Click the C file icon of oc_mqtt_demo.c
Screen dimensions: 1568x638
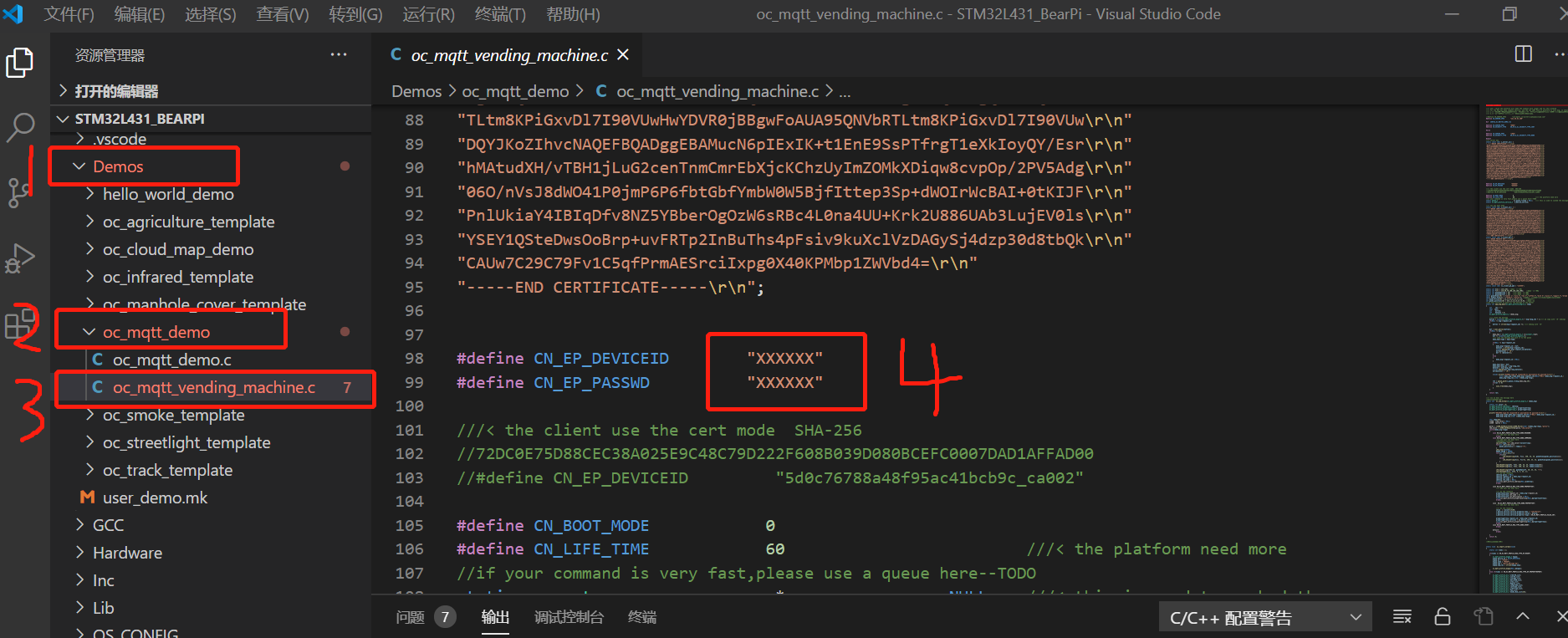click(98, 360)
